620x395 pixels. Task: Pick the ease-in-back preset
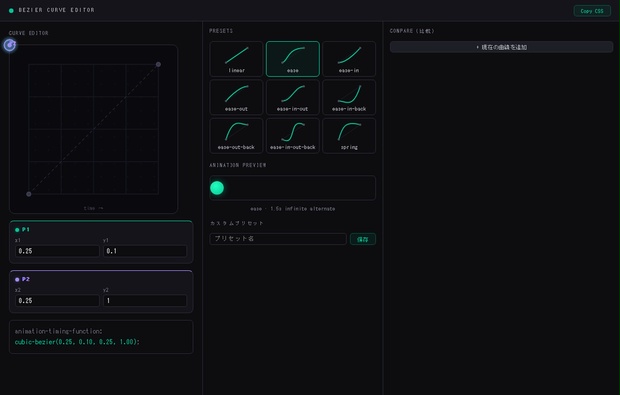(x=349, y=97)
